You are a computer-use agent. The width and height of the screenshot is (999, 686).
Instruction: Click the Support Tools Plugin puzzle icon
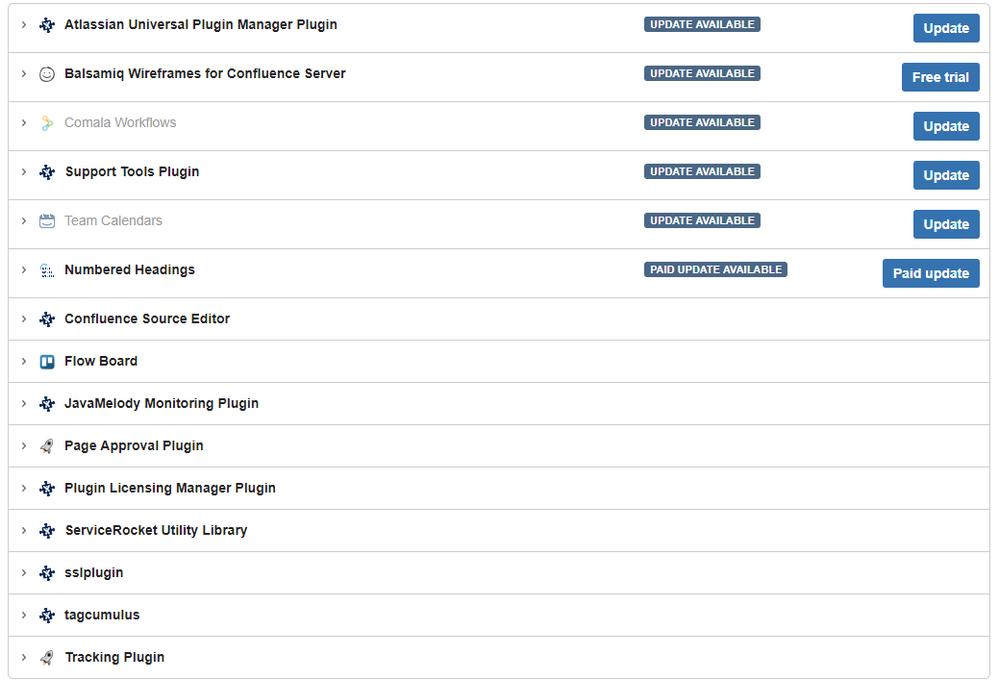tap(47, 172)
